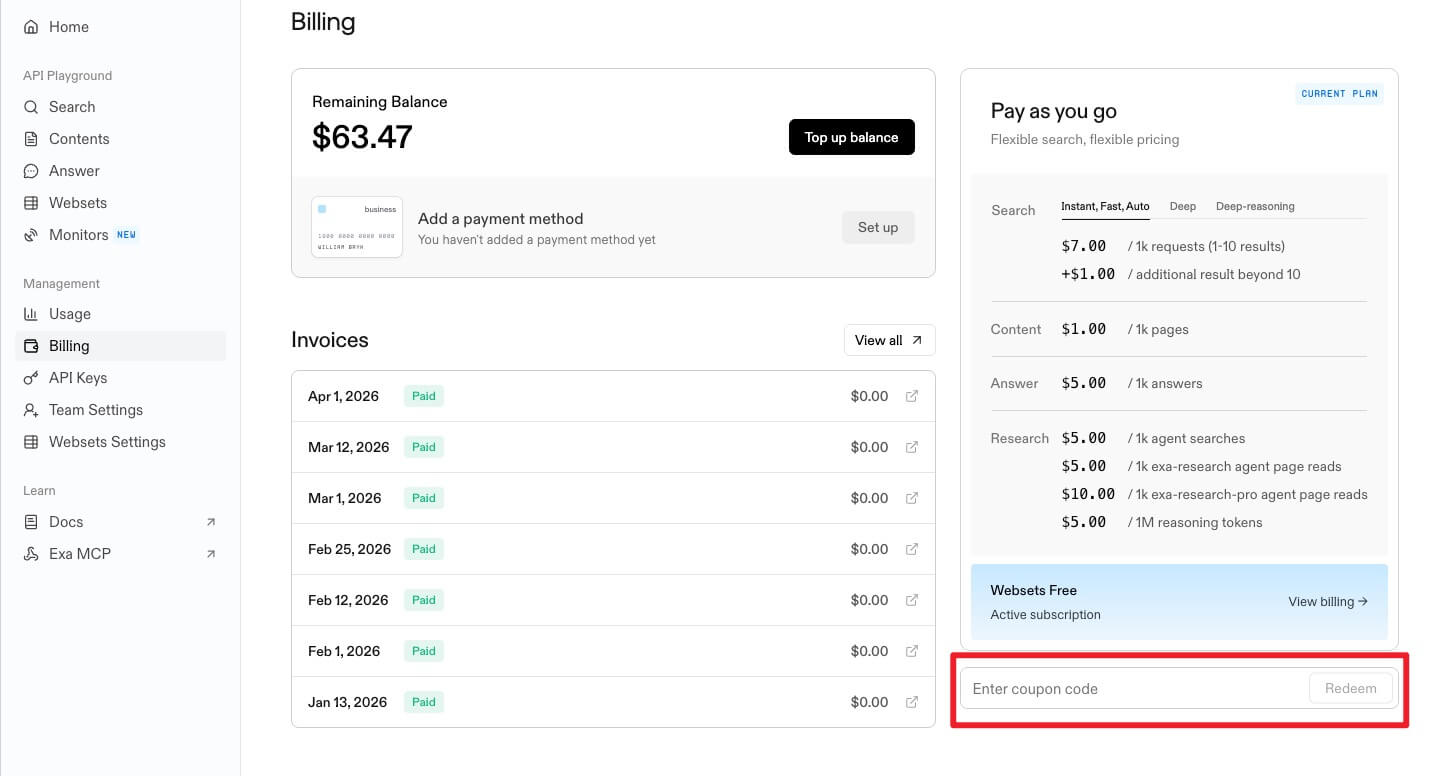Click the $10.00 exa-research-pro price value

click(x=1088, y=494)
